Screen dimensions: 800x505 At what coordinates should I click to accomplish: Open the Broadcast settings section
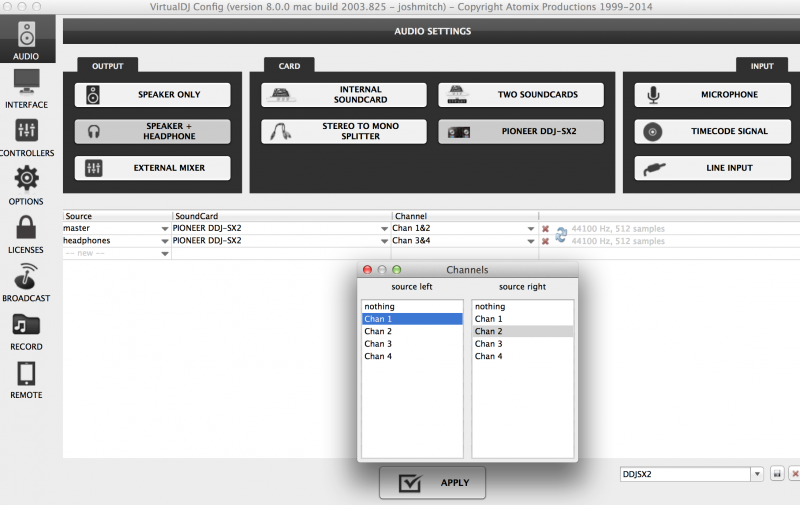26,282
